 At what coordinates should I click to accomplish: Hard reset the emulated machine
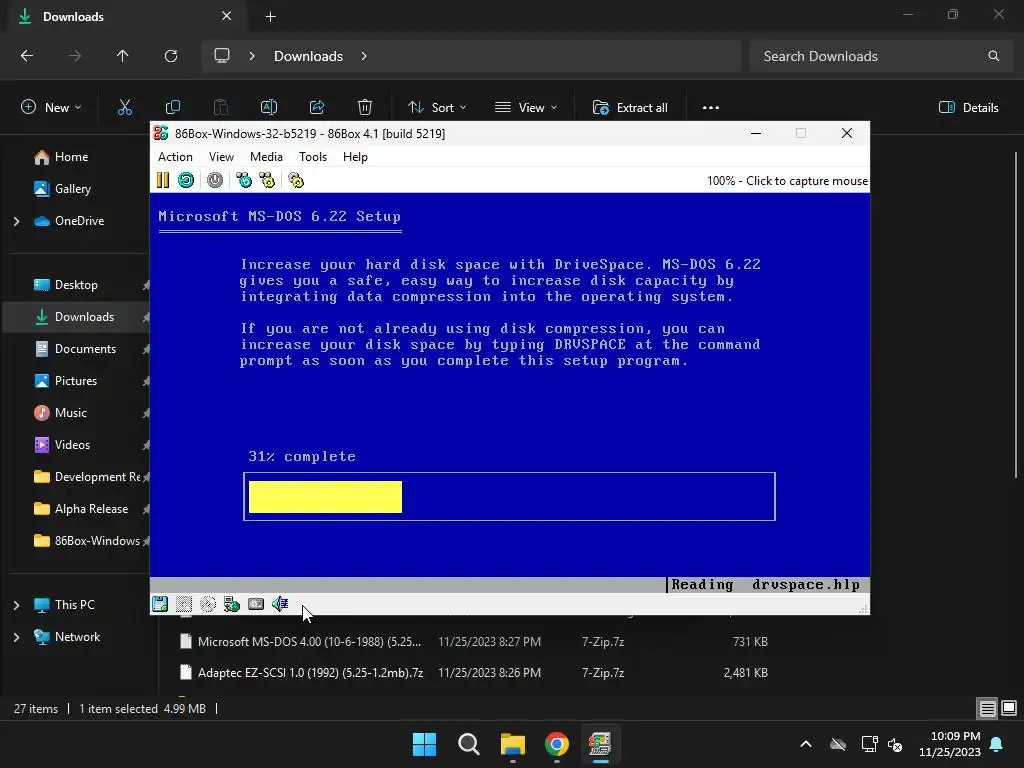[186, 180]
